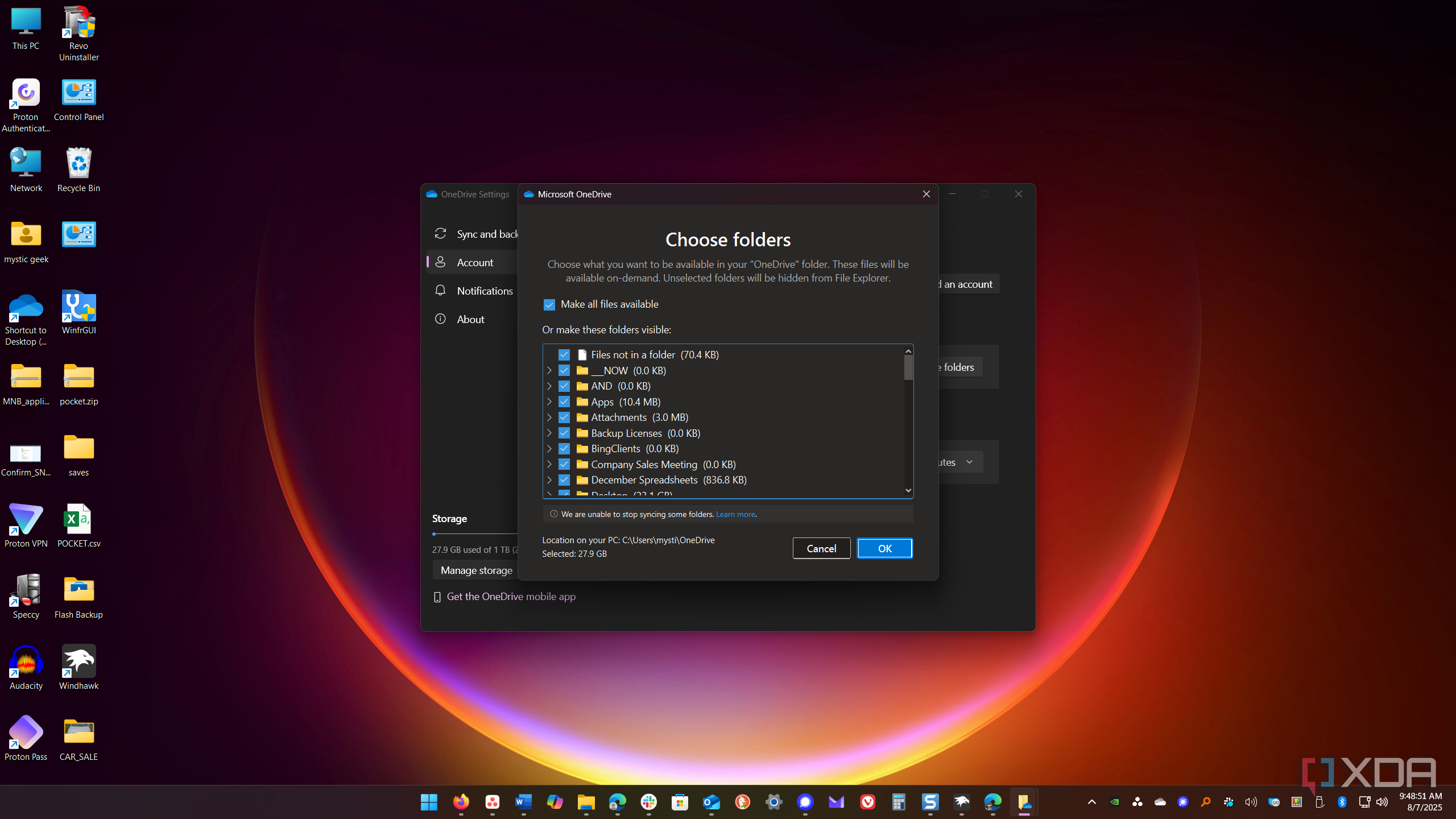The width and height of the screenshot is (1456, 819).
Task: Expand the Backup Licenses folder tree node
Action: 549,433
